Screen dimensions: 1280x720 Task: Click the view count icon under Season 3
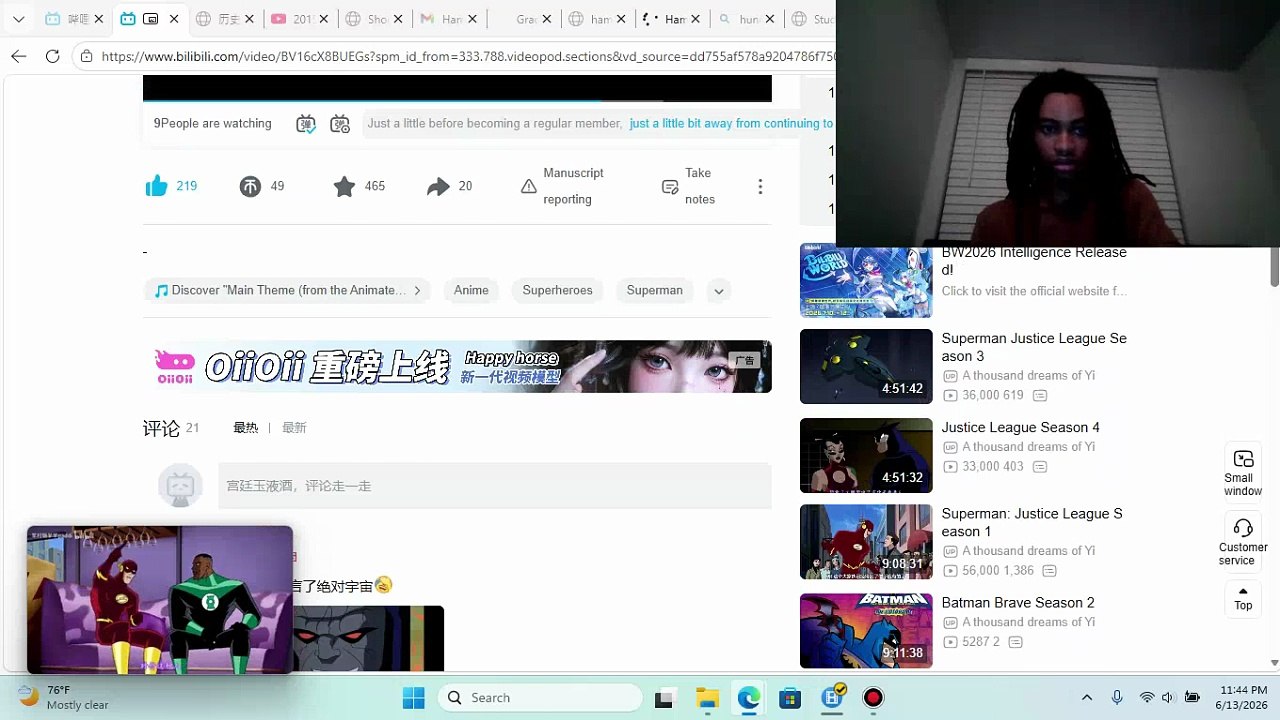pyautogui.click(x=950, y=396)
